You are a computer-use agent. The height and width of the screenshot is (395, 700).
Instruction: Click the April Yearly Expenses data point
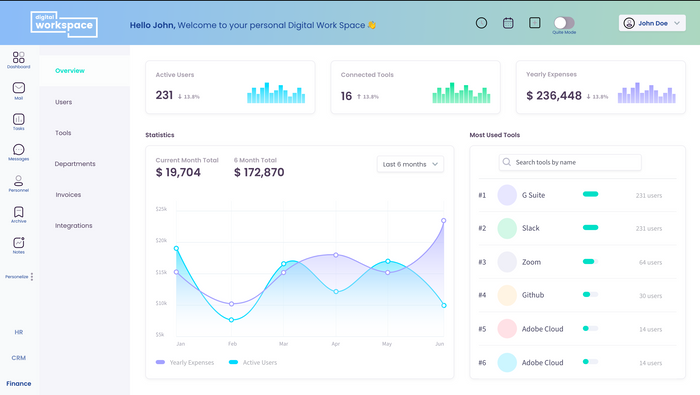pos(336,255)
